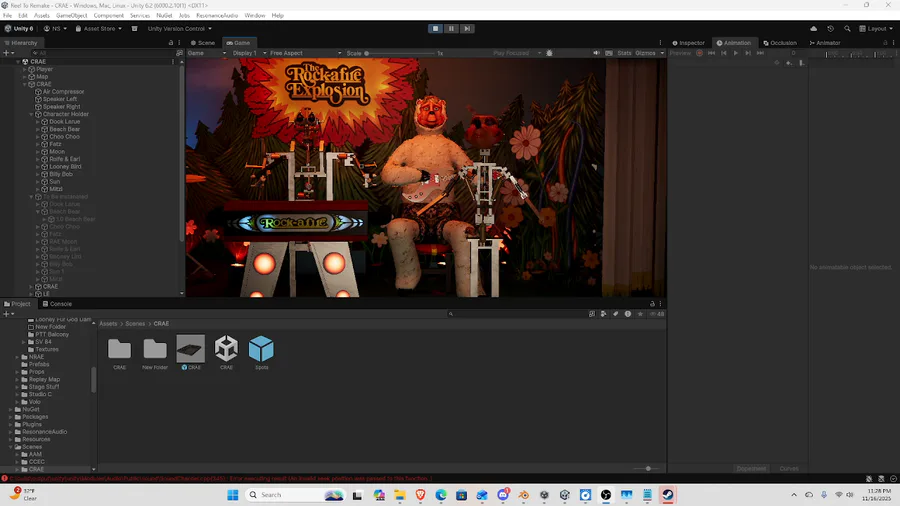Toggle Gizmos in the Game view

(x=645, y=53)
